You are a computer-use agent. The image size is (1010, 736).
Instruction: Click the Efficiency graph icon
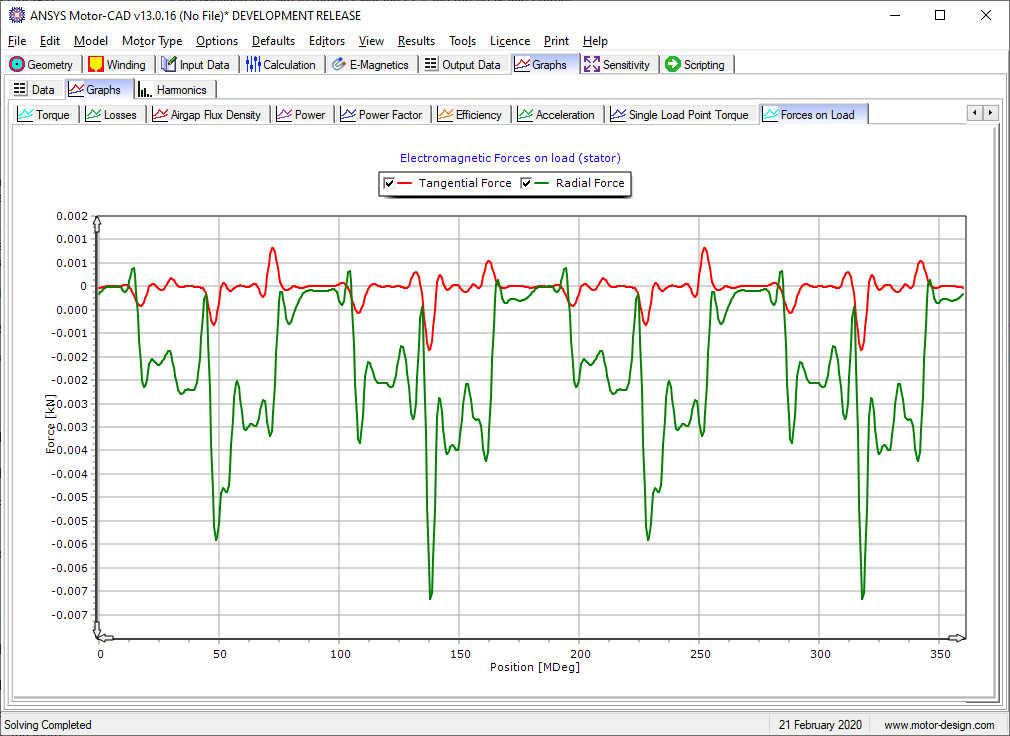click(445, 115)
